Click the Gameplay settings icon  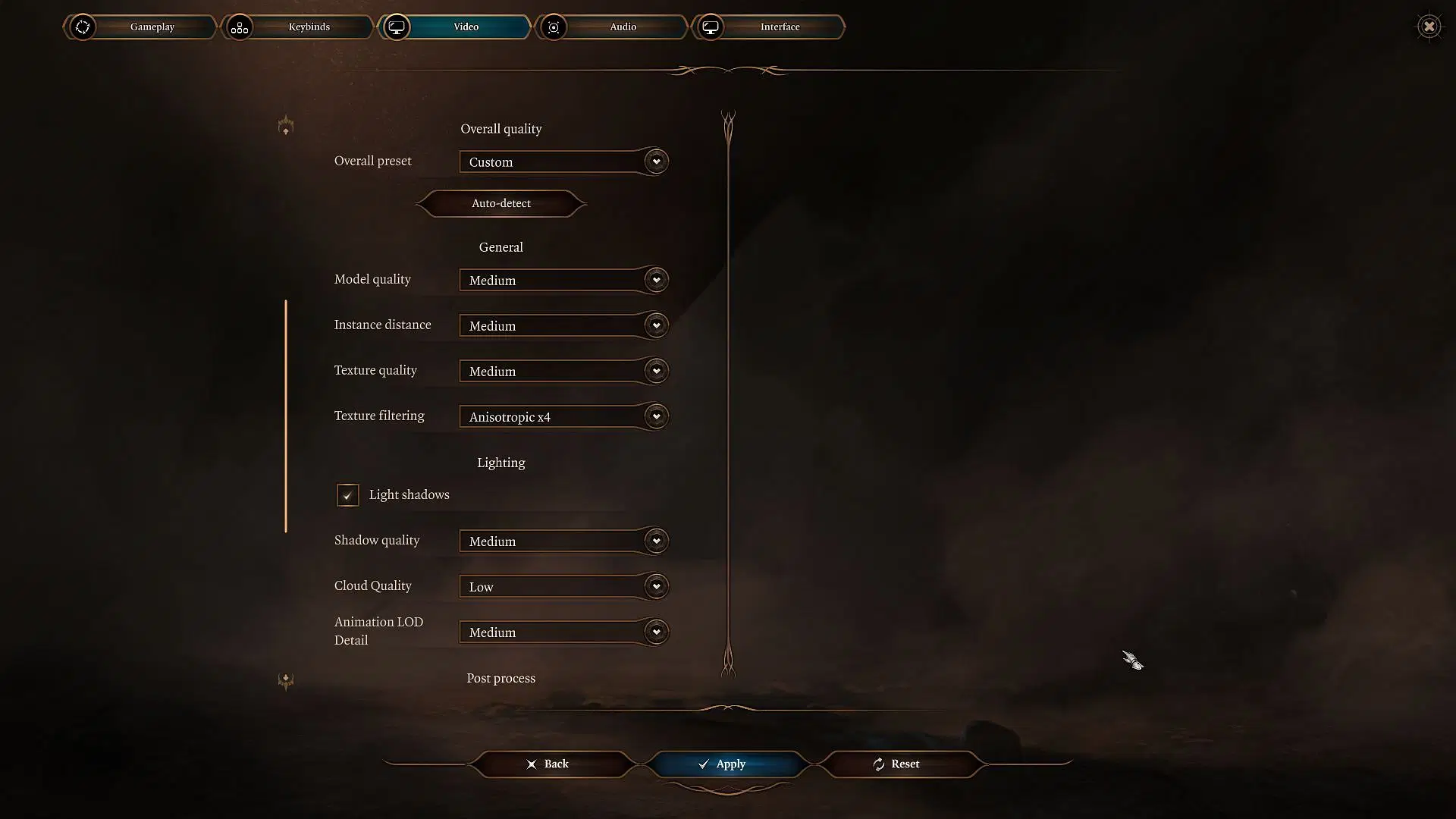point(83,27)
